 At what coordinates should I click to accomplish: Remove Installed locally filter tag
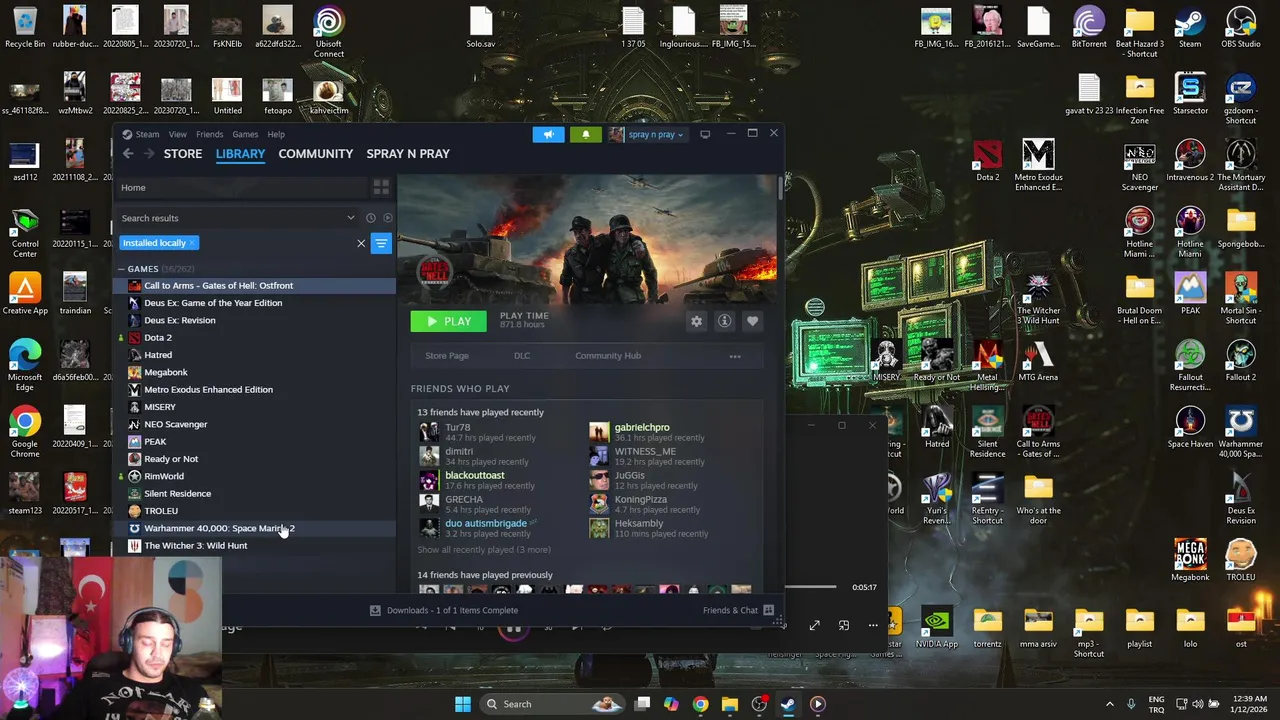[x=191, y=243]
